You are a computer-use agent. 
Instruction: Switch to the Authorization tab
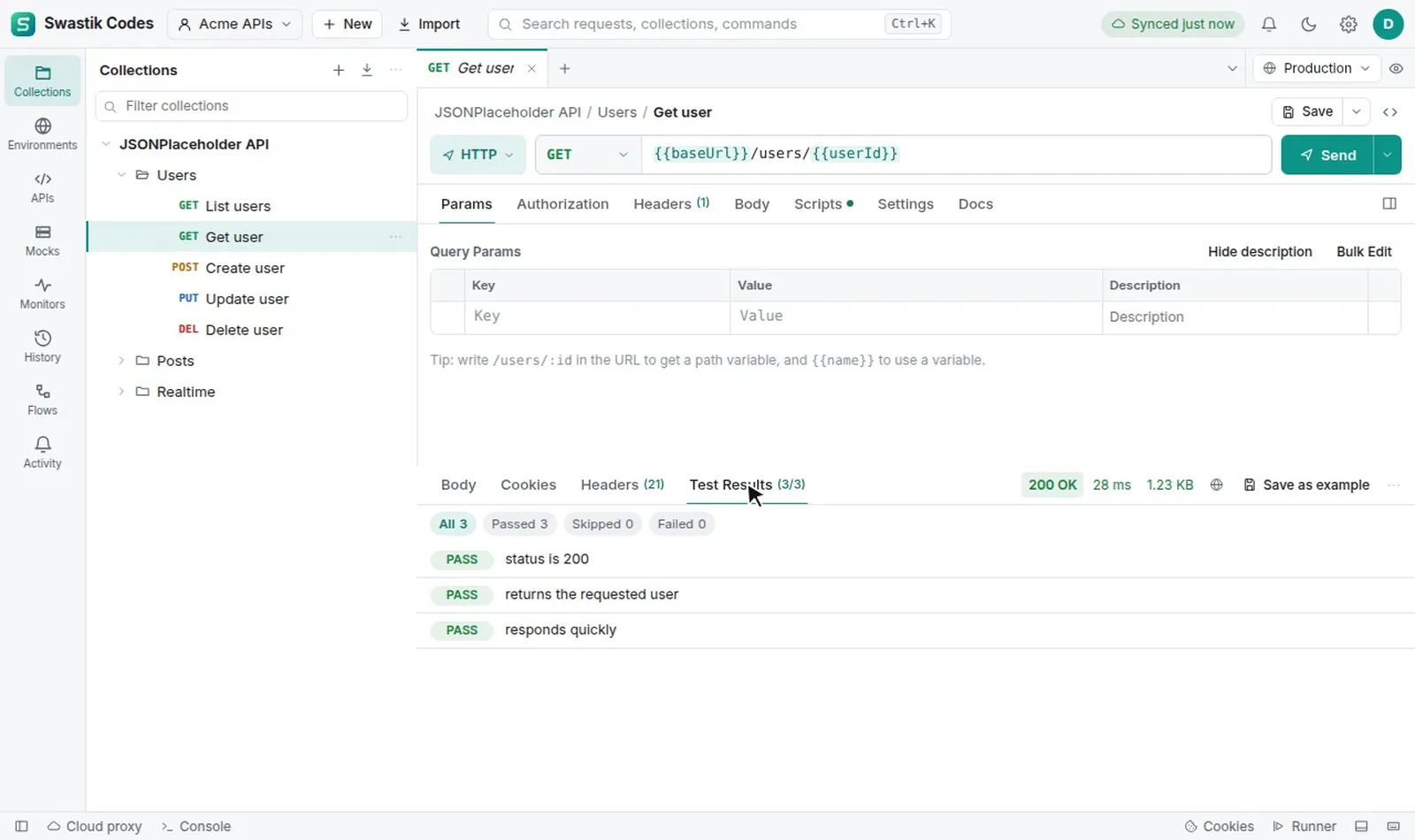pyautogui.click(x=562, y=203)
